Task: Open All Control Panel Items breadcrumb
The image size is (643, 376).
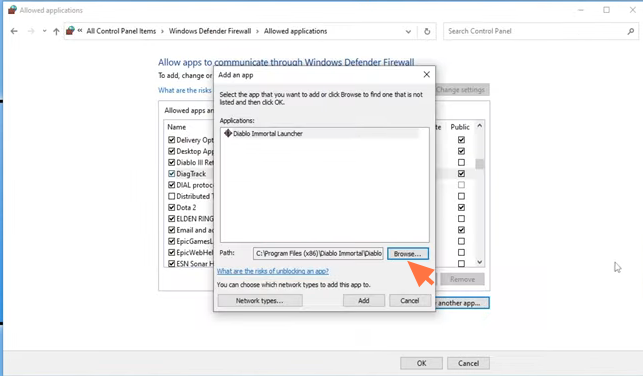Action: click(x=121, y=31)
